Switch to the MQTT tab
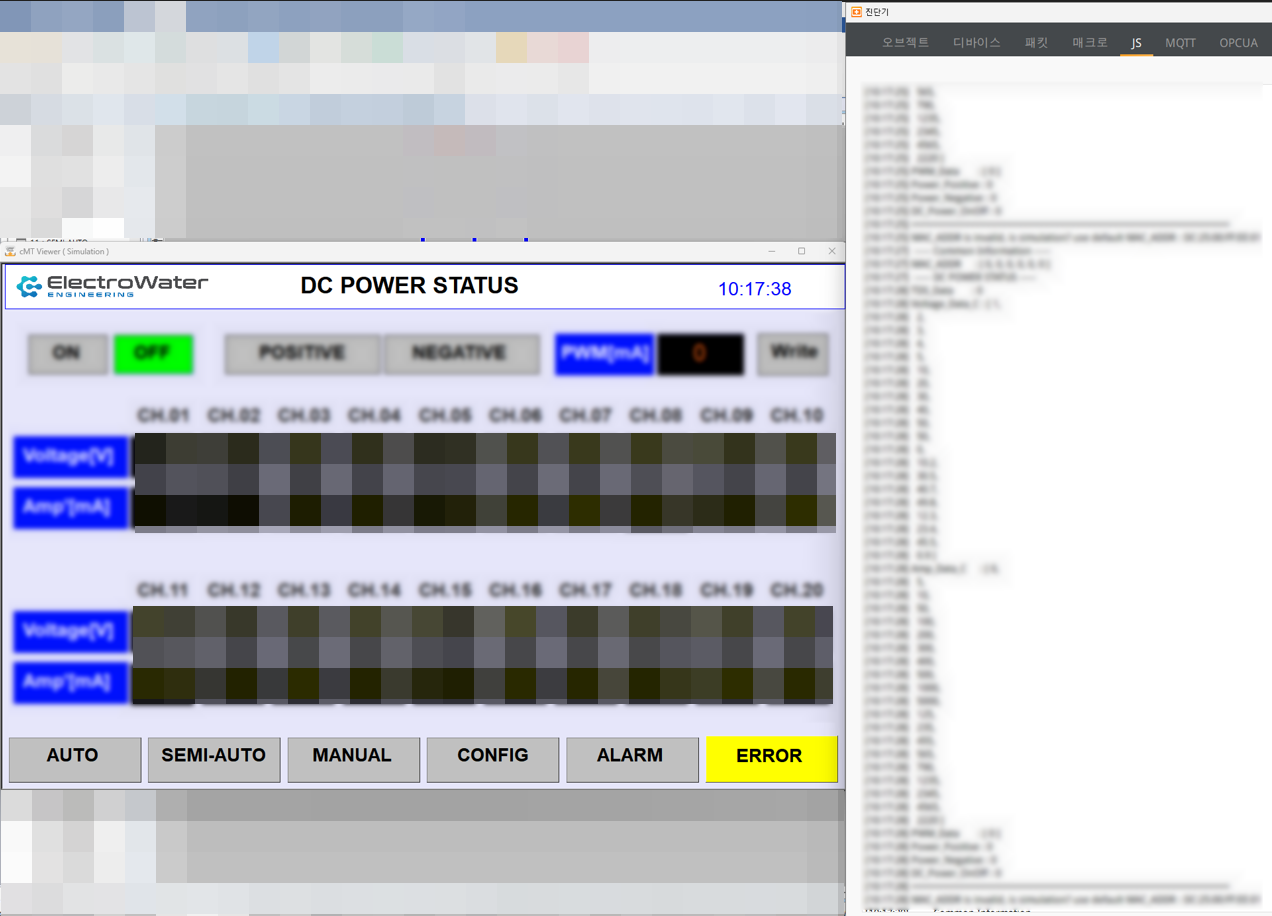This screenshot has height=916, width=1272. click(x=1180, y=43)
